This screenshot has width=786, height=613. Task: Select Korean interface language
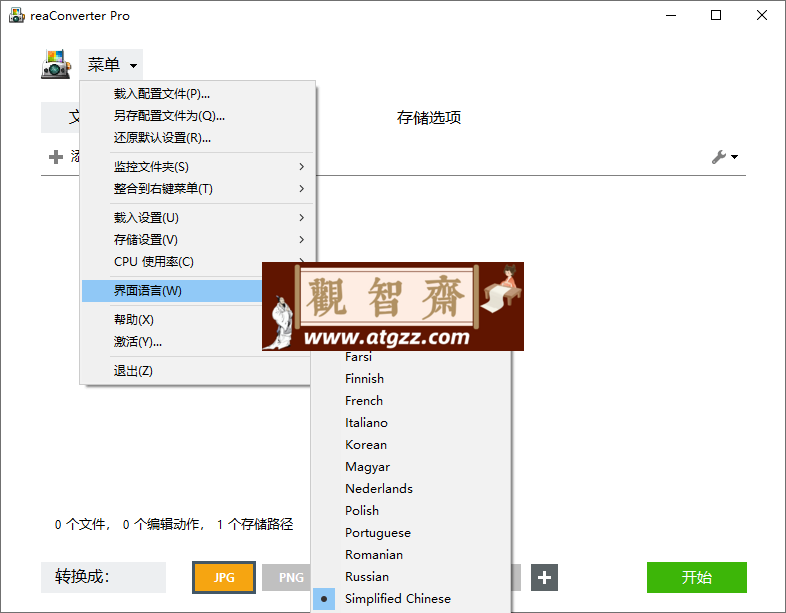pyautogui.click(x=411, y=445)
